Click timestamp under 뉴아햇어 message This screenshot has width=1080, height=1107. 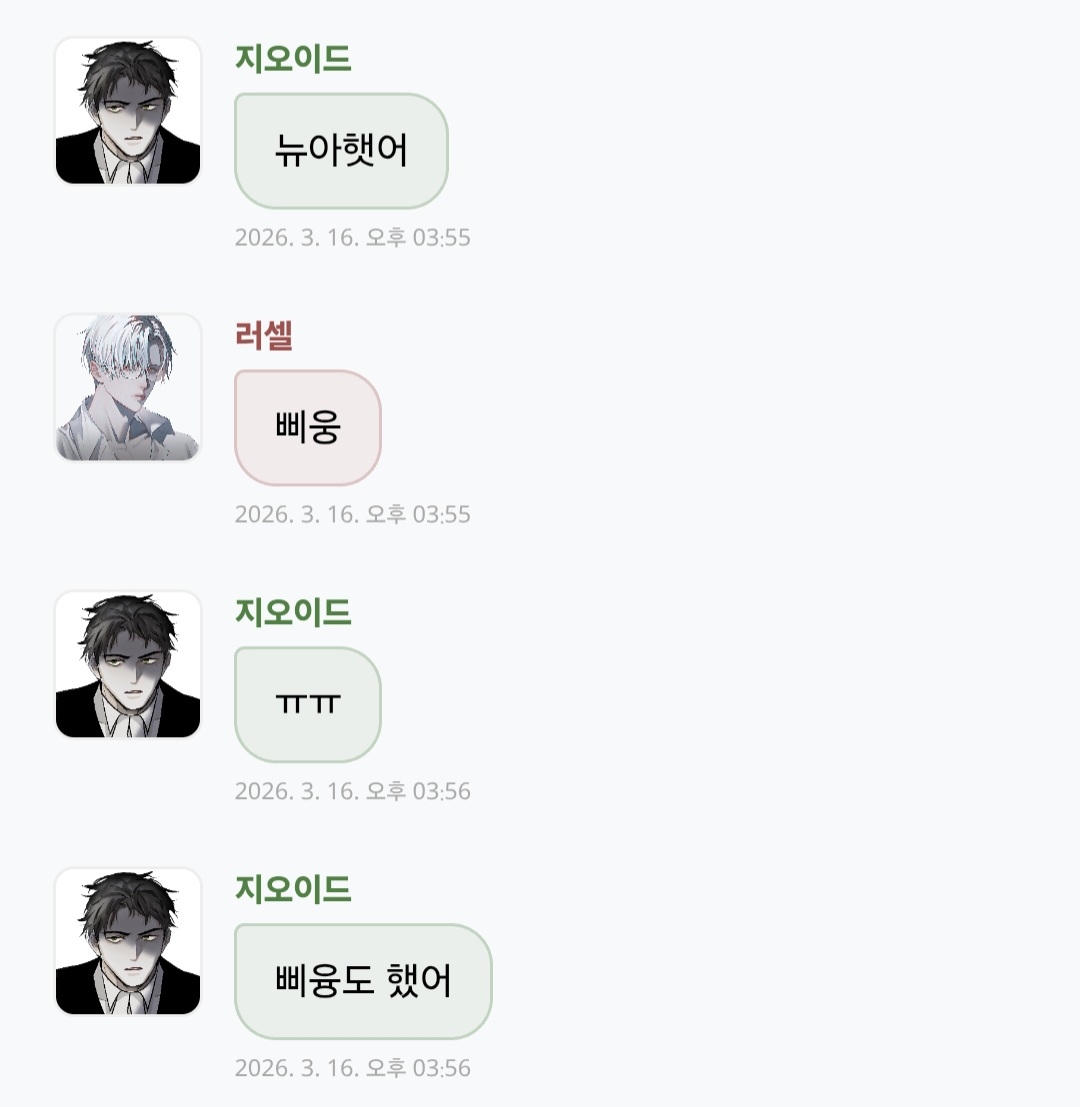pyautogui.click(x=352, y=237)
